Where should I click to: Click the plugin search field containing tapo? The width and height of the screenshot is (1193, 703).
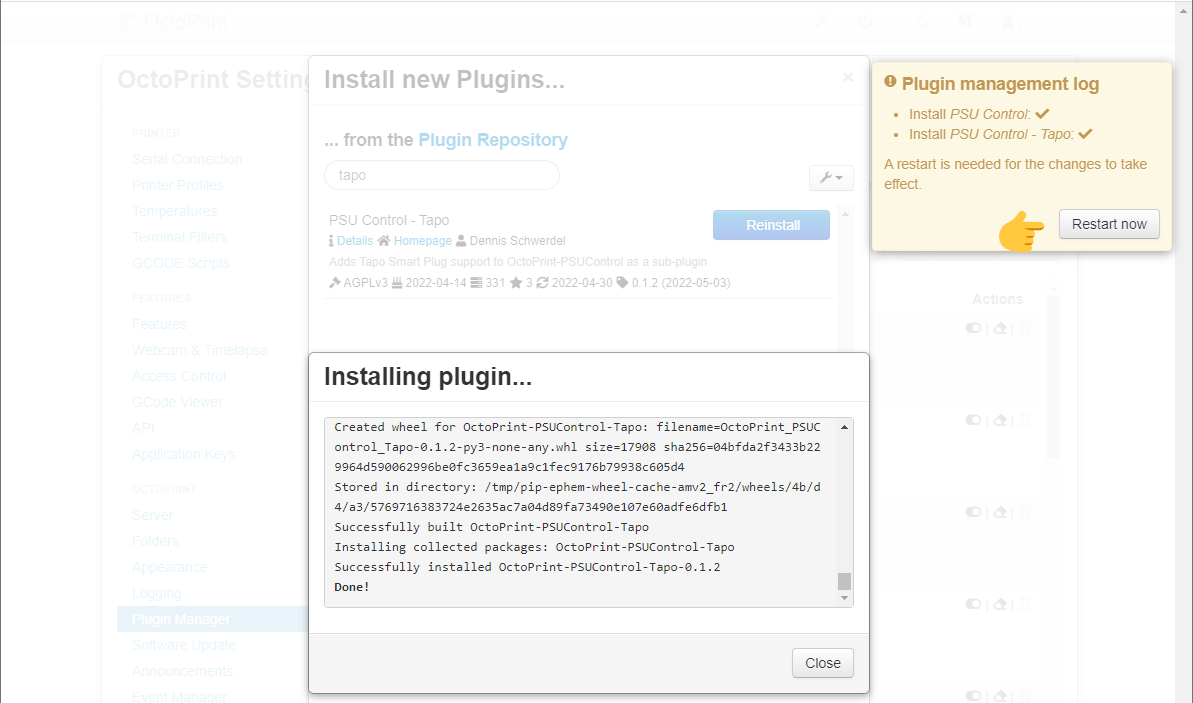point(441,175)
